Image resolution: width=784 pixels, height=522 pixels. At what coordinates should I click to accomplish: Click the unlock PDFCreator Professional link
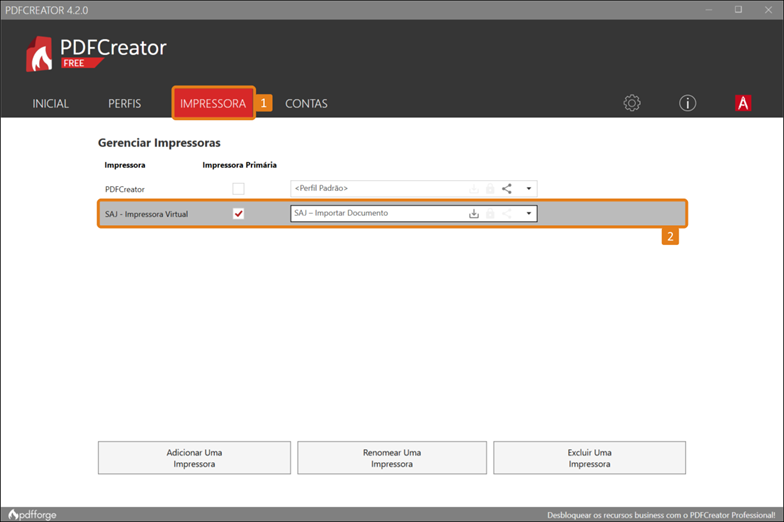pos(661,514)
